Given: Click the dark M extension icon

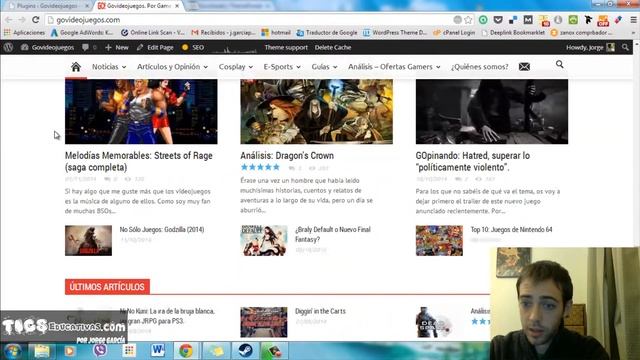Looking at the screenshot, I should coord(528,20).
